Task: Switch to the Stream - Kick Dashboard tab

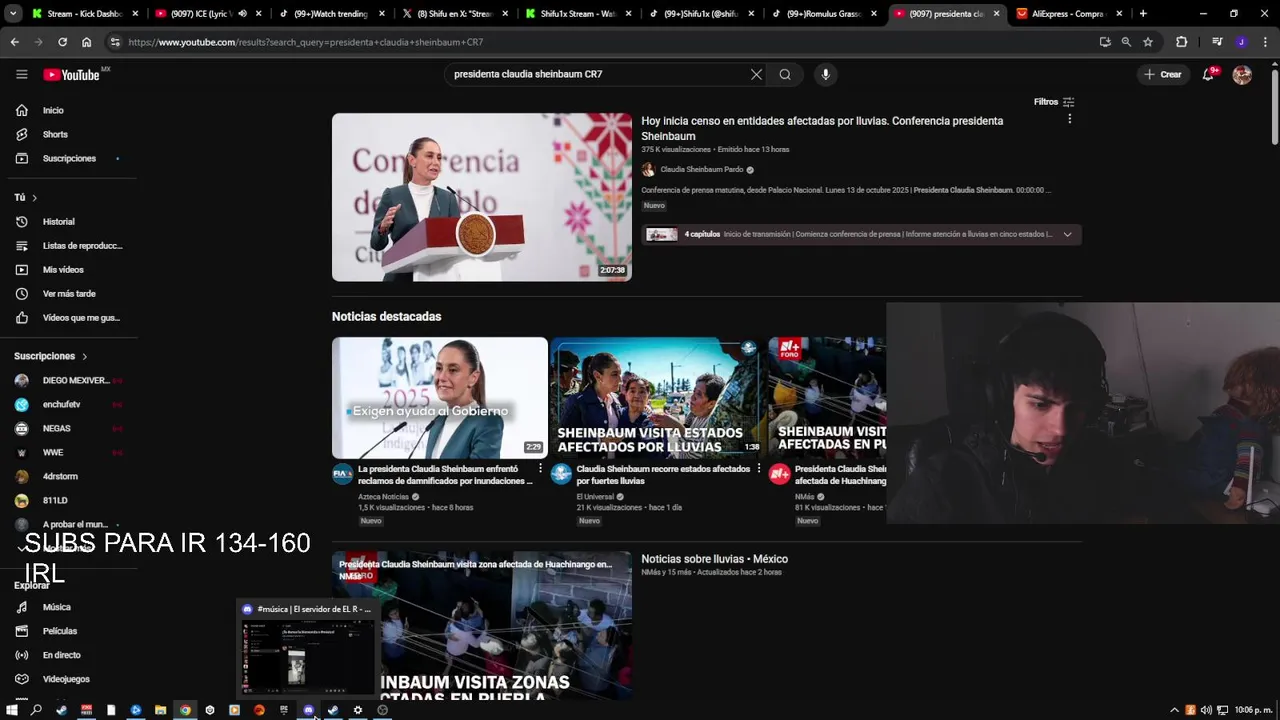Action: pyautogui.click(x=83, y=14)
